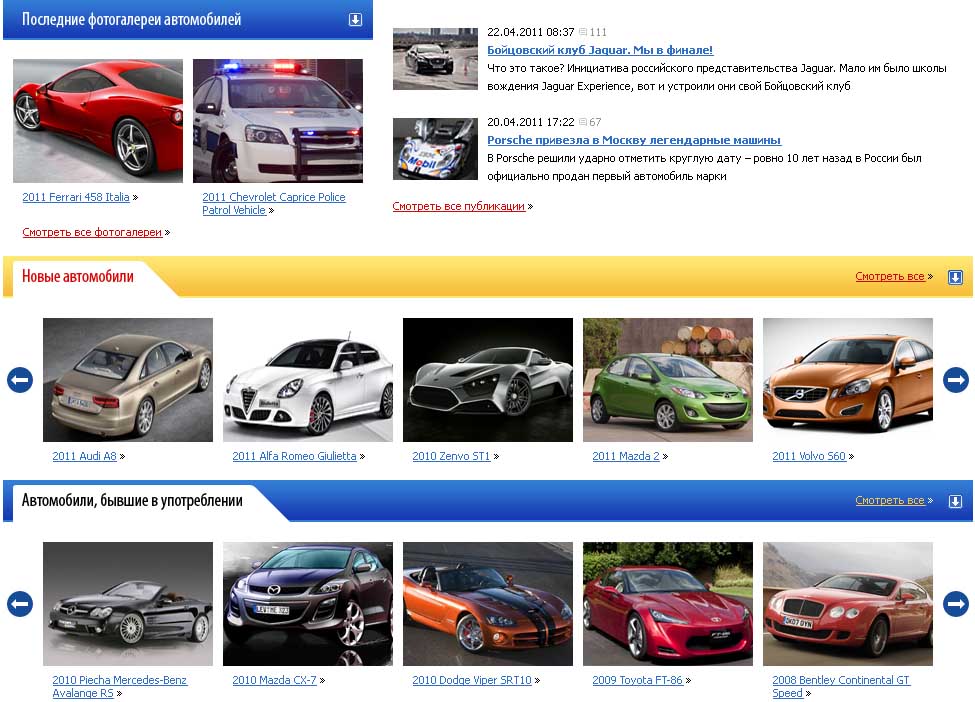Open the 2009 Toyota FT-86 link
This screenshot has width=975, height=702.
click(x=637, y=680)
